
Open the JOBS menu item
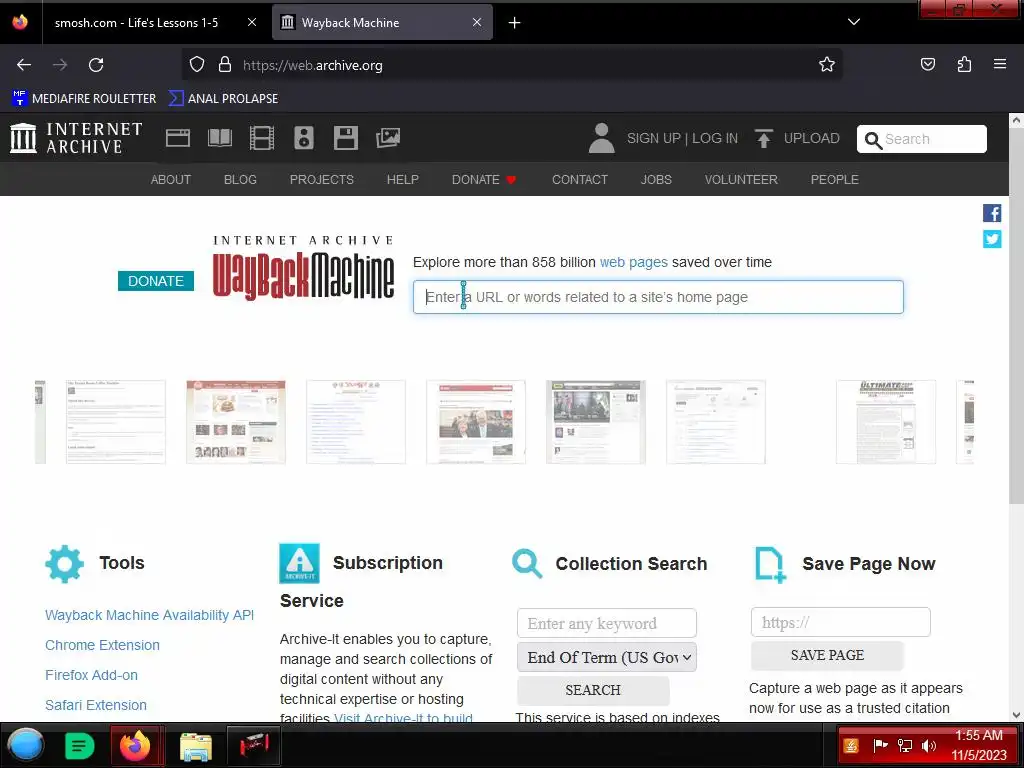click(x=656, y=180)
